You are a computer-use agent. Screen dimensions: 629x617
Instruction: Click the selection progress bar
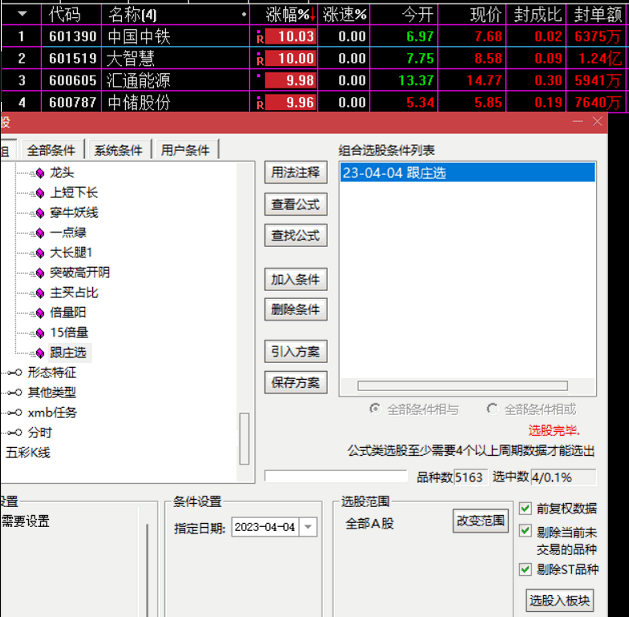click(x=336, y=477)
